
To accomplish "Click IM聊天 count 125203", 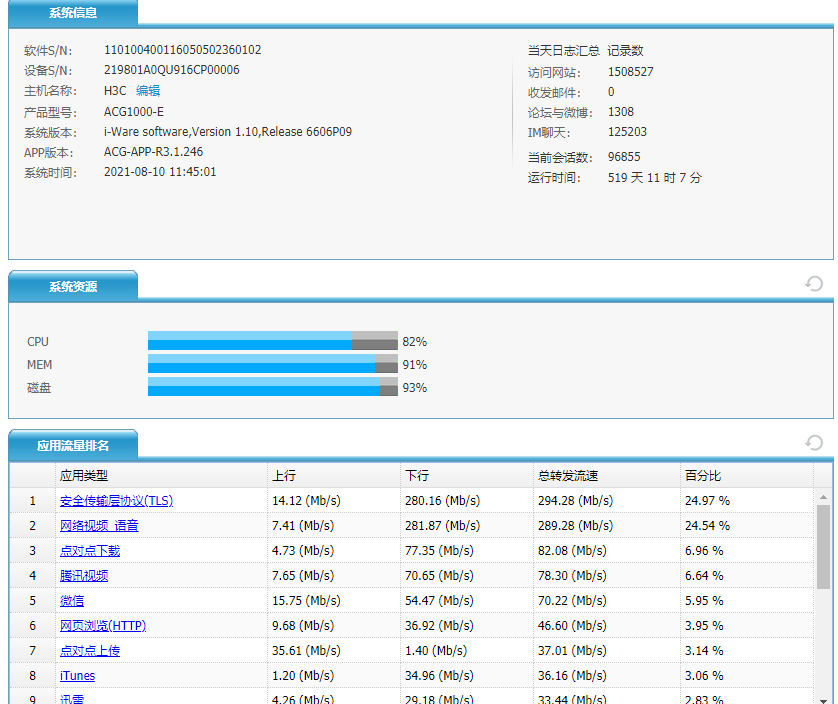I will [x=627, y=132].
